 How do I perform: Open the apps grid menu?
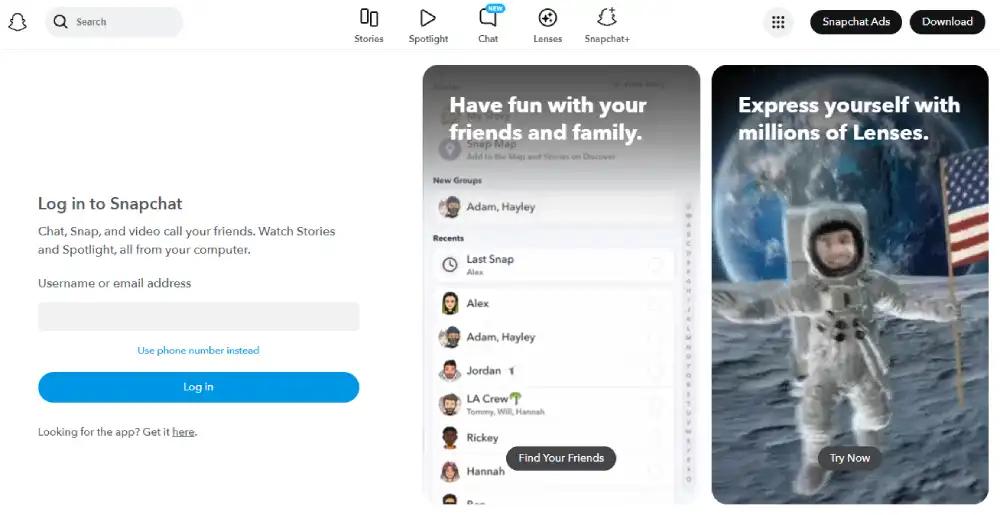[x=778, y=22]
